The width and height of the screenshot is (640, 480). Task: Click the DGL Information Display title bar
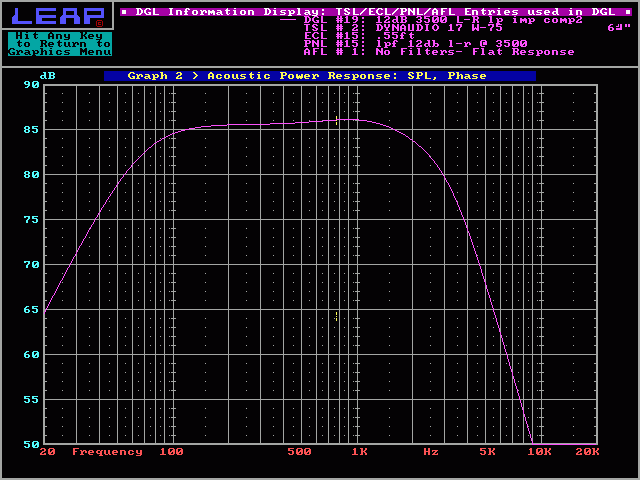click(376, 11)
